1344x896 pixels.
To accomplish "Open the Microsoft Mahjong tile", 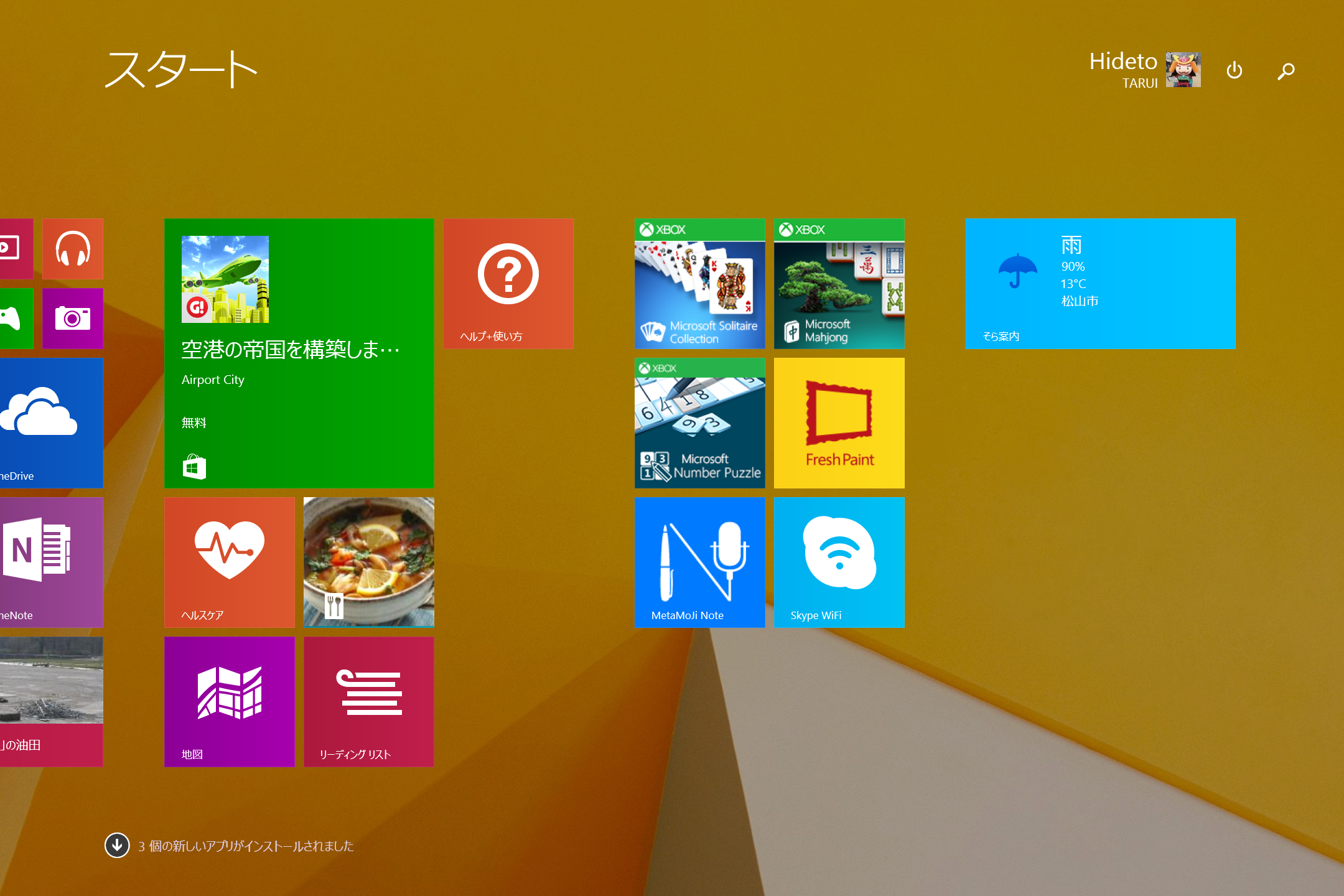I will pos(839,283).
